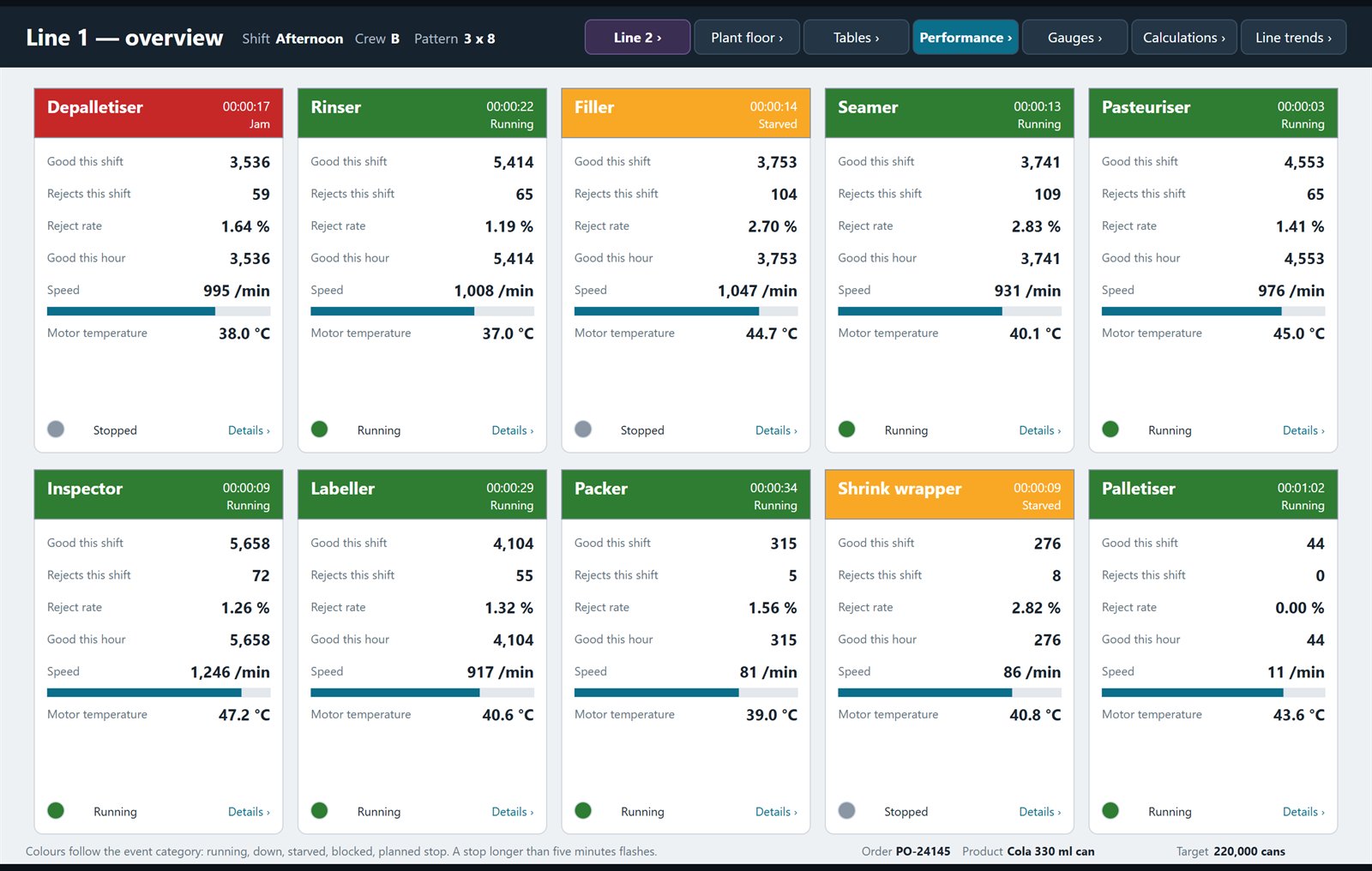Open Details for the Seamer
The height and width of the screenshot is (871, 1372).
pyautogui.click(x=1040, y=430)
